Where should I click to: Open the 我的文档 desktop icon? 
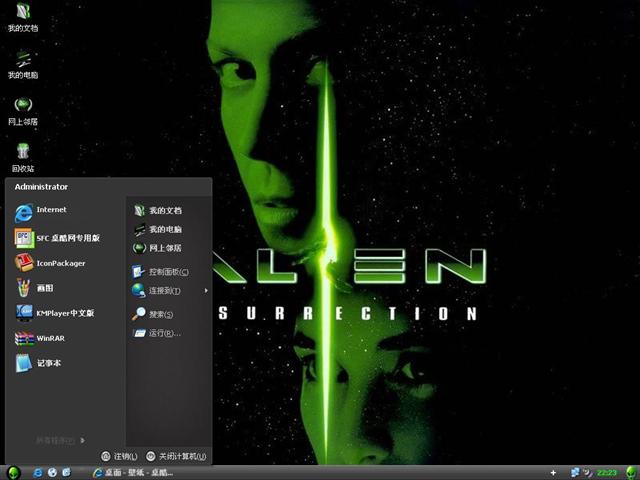coord(23,18)
